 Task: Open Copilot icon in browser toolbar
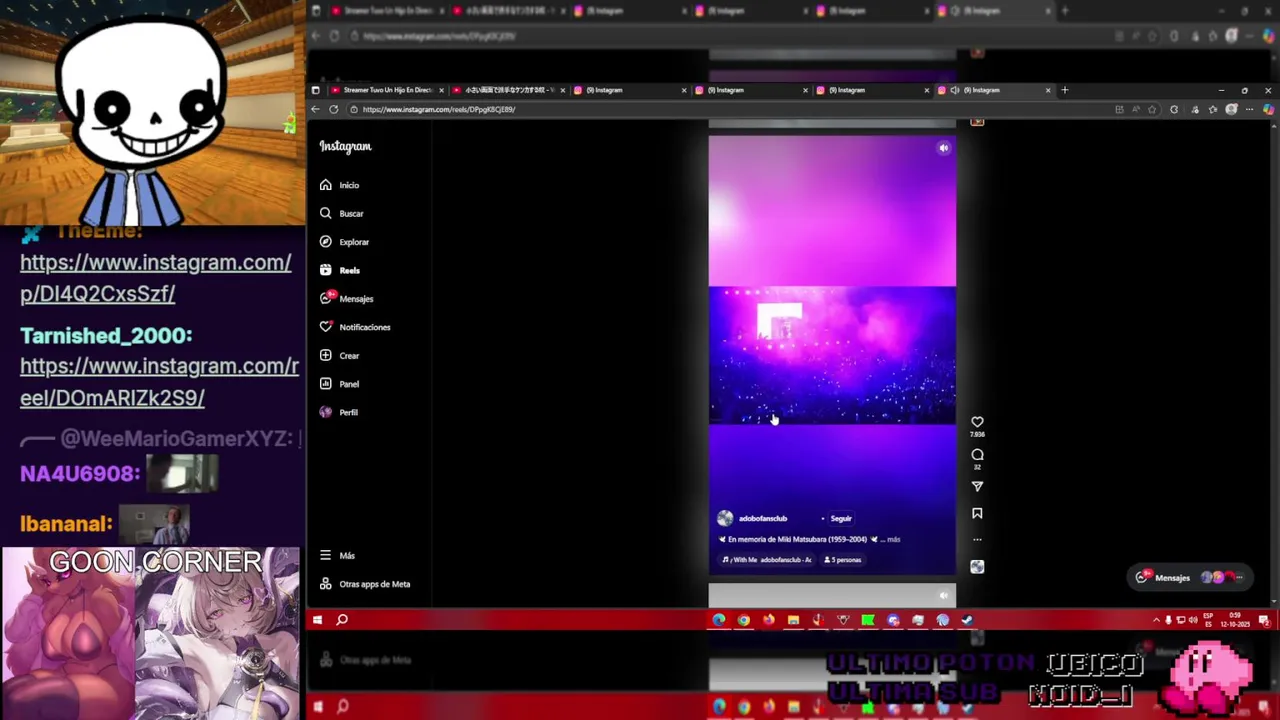point(1268,109)
